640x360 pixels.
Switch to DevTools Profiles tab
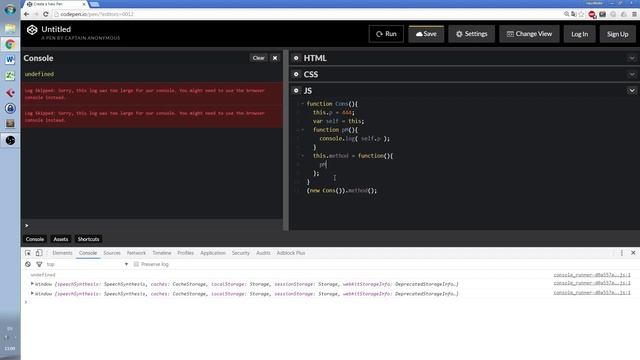tap(185, 253)
